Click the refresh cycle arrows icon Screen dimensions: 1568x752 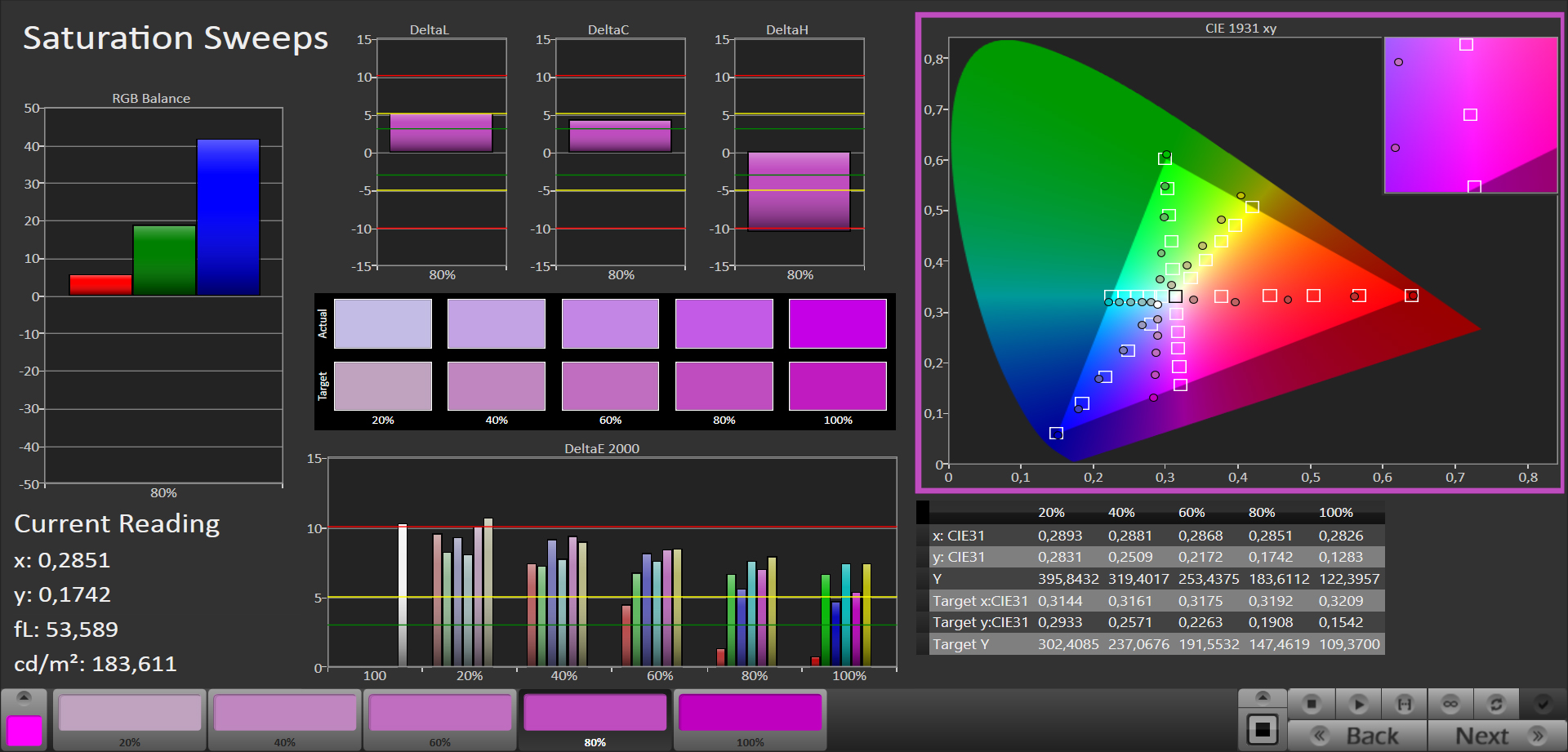pyautogui.click(x=1496, y=703)
